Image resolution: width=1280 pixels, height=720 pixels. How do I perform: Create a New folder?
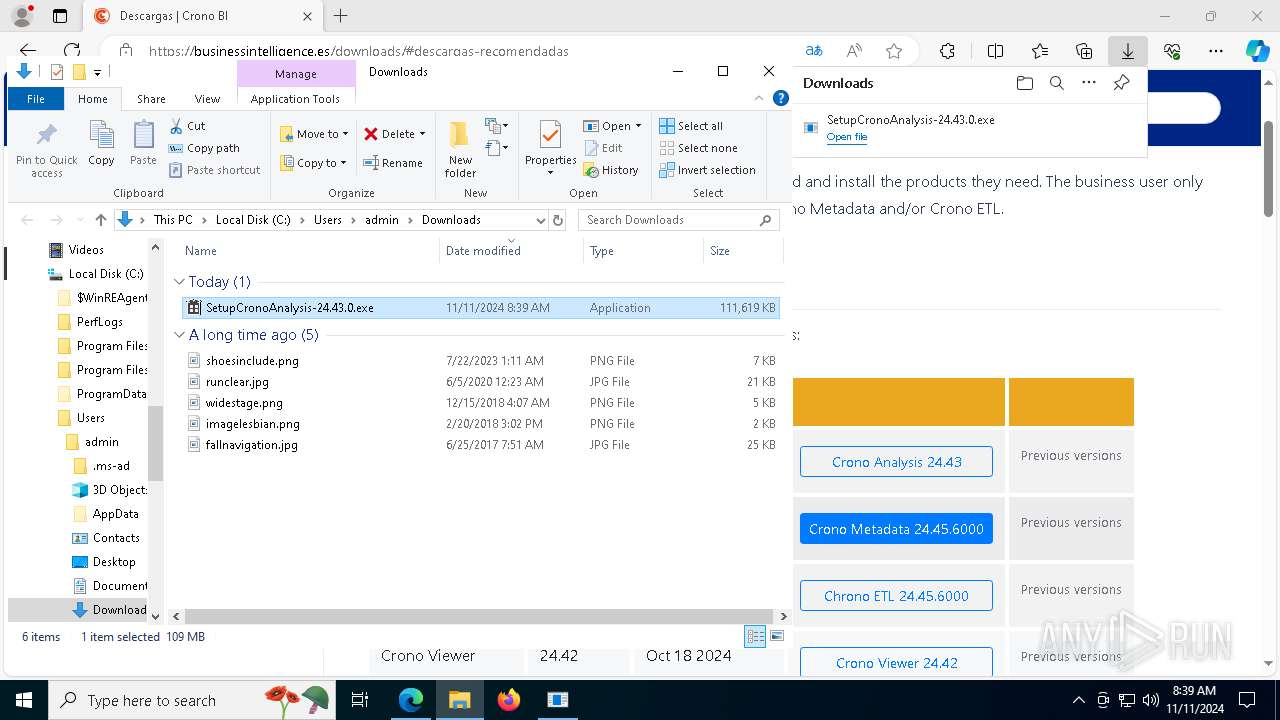pos(460,149)
